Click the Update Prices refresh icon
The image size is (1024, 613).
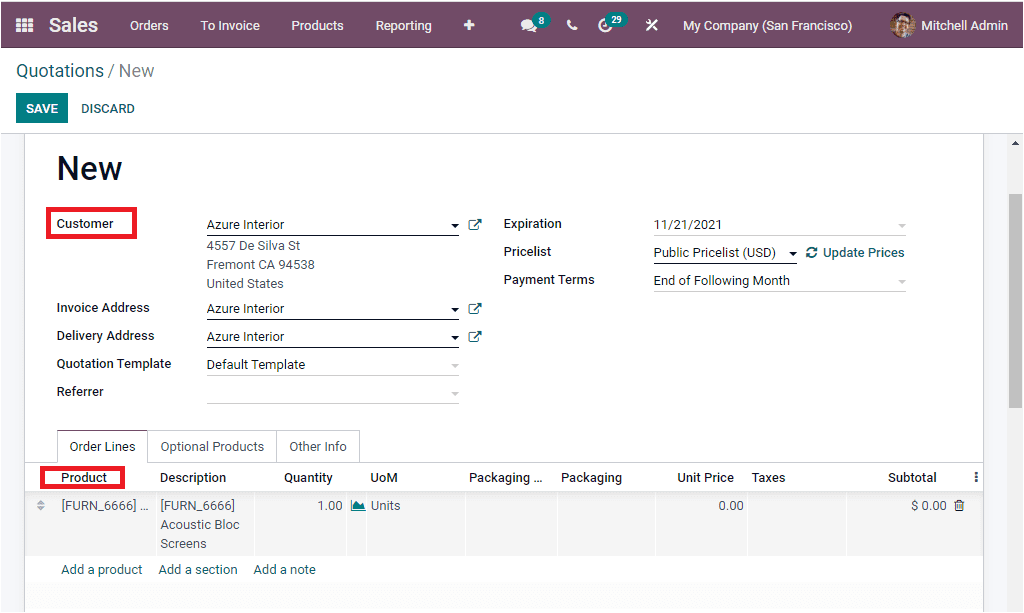tap(813, 252)
